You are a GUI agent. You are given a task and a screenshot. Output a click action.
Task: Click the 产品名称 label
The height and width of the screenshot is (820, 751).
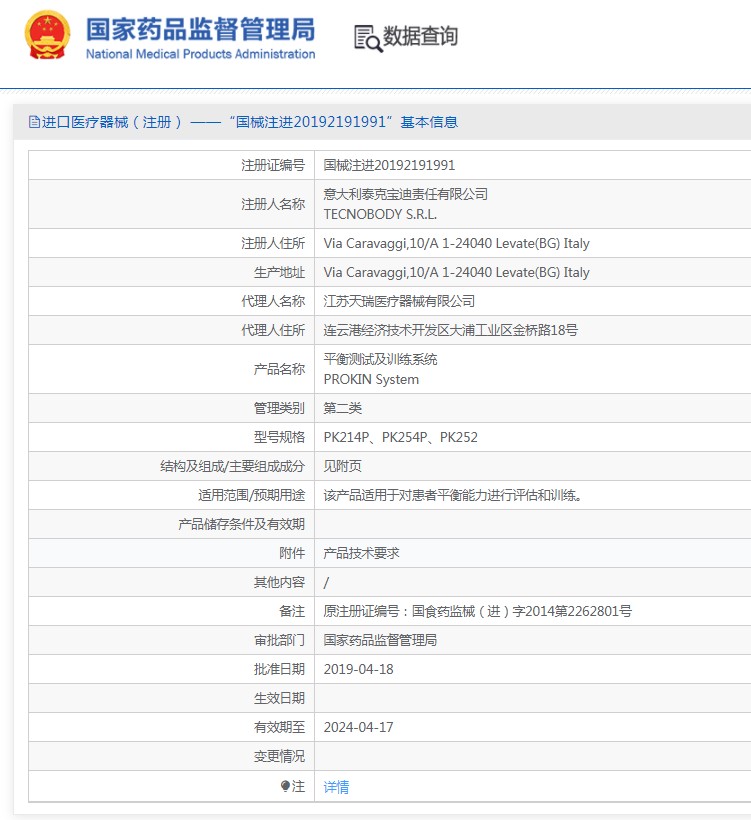tap(279, 369)
